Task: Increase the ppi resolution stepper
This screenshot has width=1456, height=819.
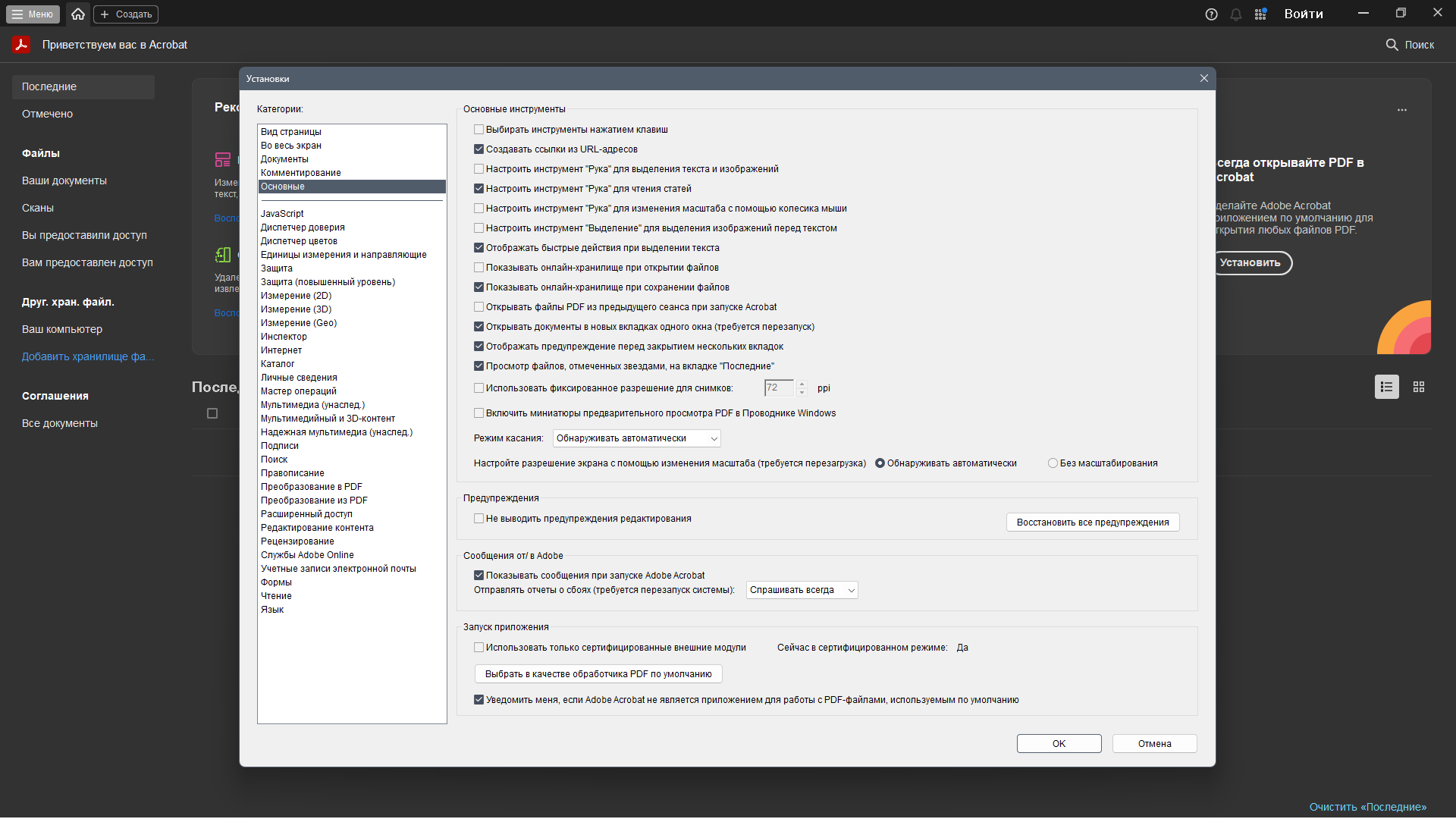Action: coord(802,384)
